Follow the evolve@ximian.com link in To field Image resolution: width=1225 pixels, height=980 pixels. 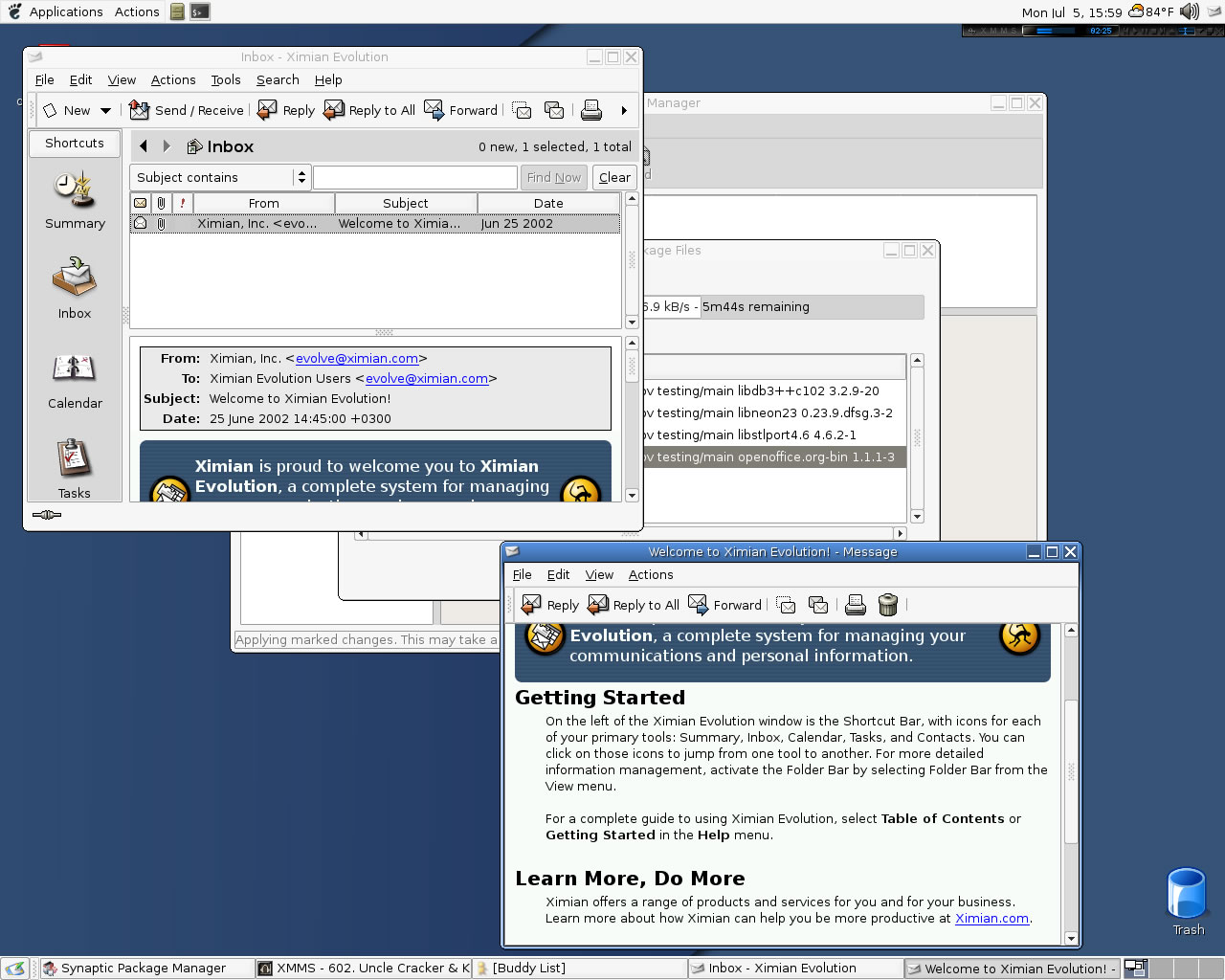coord(427,378)
